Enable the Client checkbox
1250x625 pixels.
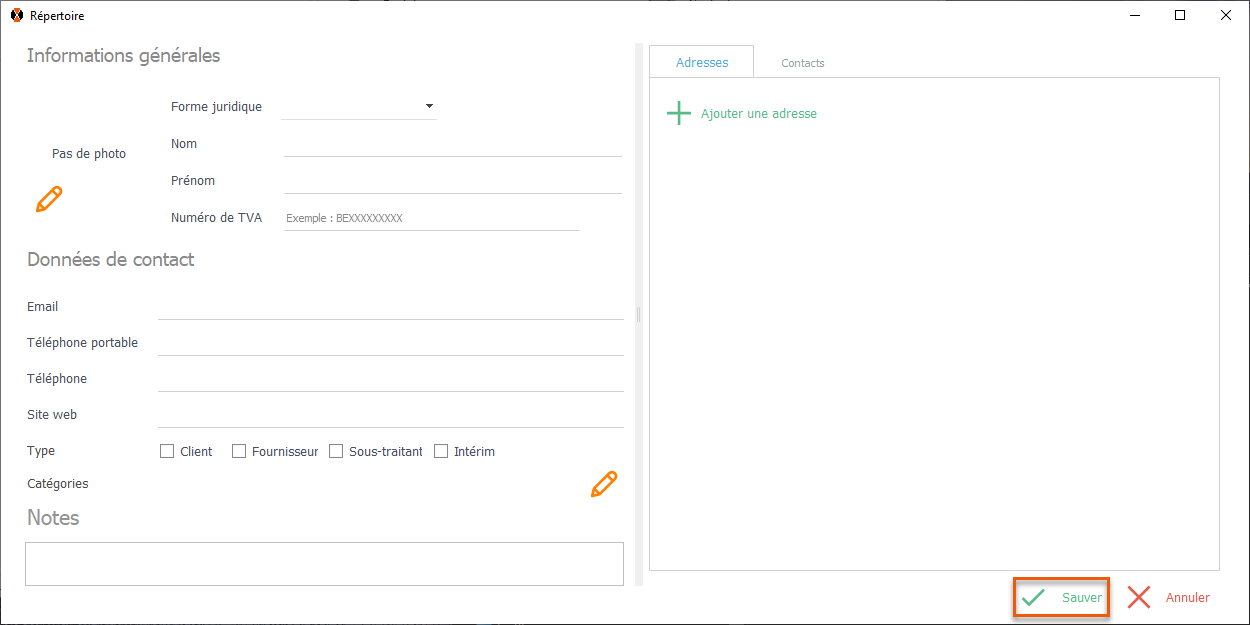167,451
